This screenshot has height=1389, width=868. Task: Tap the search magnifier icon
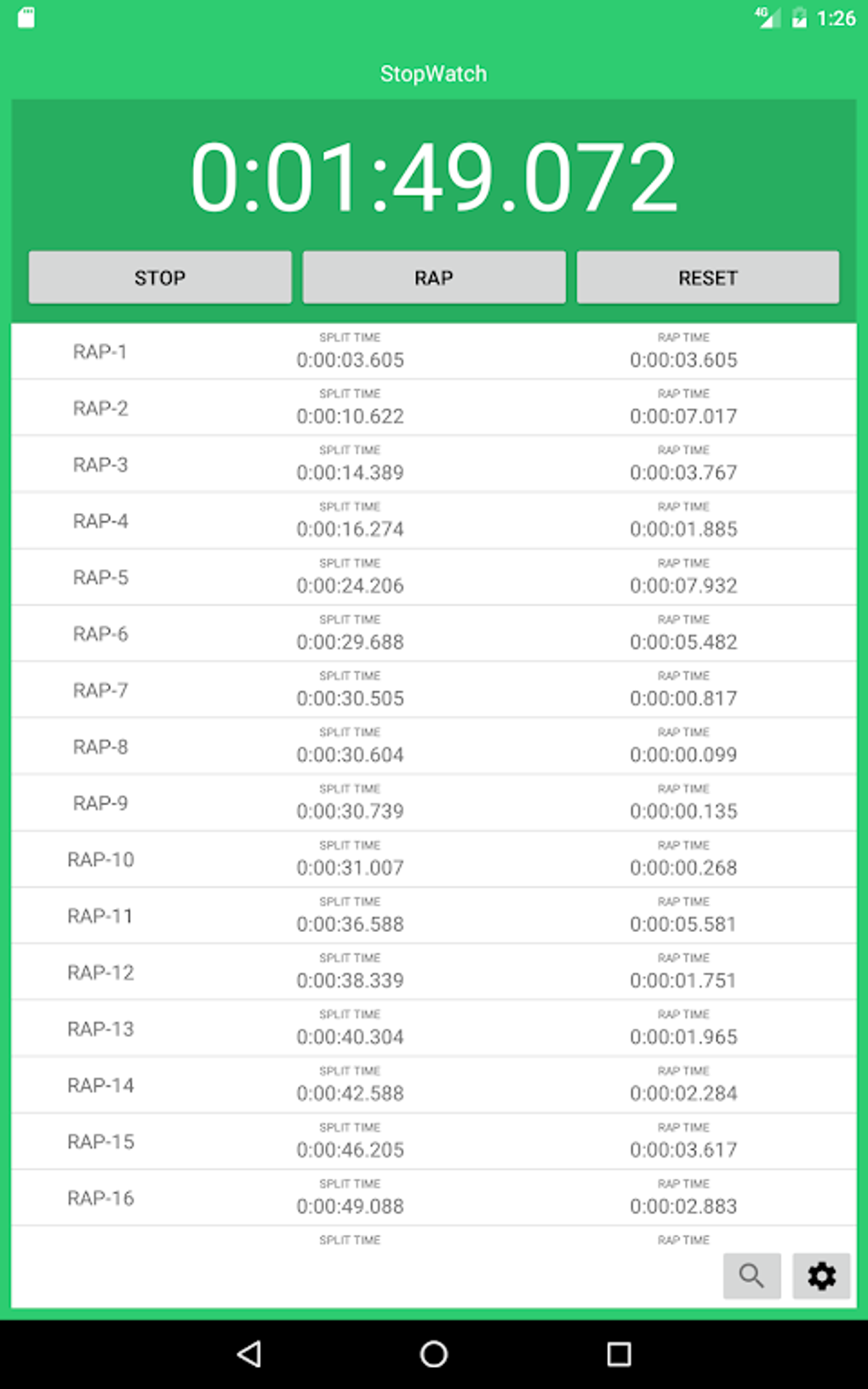pos(751,1275)
